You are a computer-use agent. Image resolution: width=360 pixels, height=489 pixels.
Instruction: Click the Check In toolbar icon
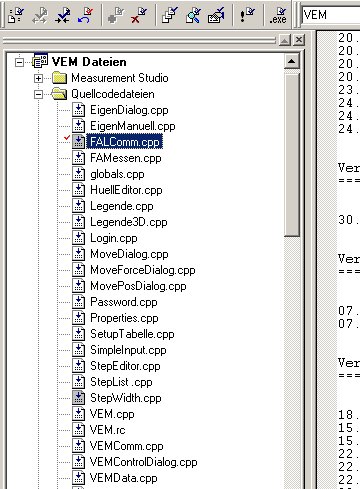pos(63,15)
